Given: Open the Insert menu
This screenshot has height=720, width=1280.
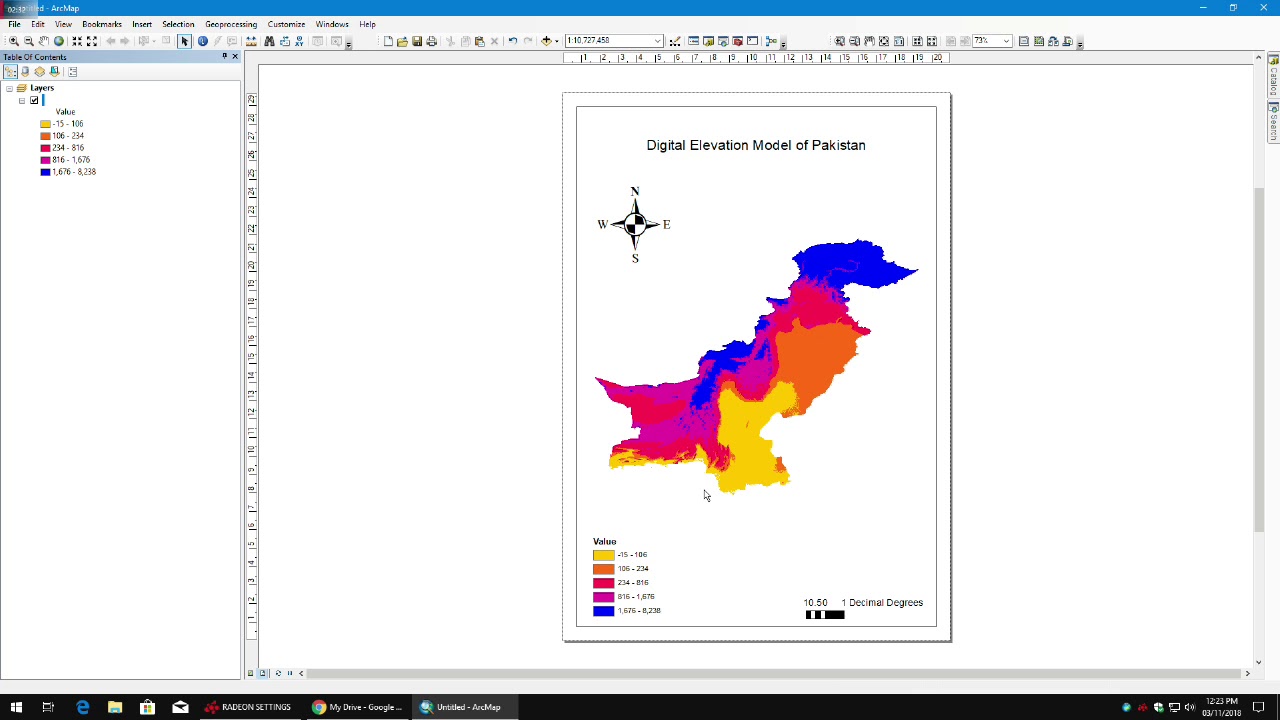Looking at the screenshot, I should 142,24.
